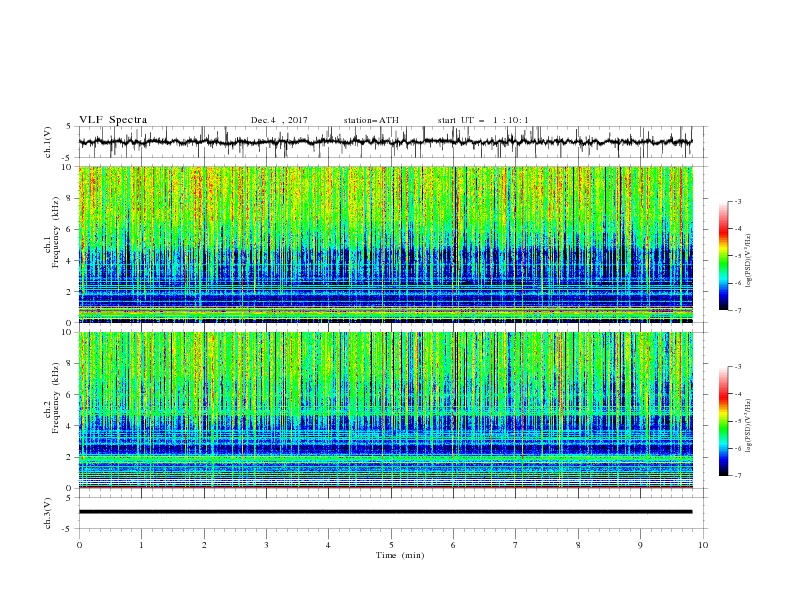This screenshot has width=792, height=612.
Task: Click the "Time (min)" axis label
Action: (400, 555)
